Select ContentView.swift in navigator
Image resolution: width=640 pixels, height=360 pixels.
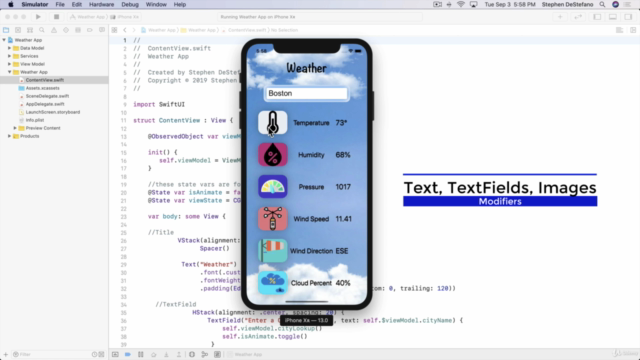(44, 80)
